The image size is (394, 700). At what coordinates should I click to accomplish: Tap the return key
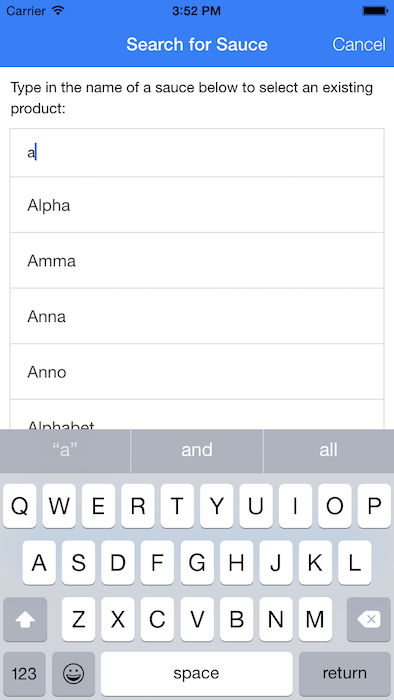point(344,674)
